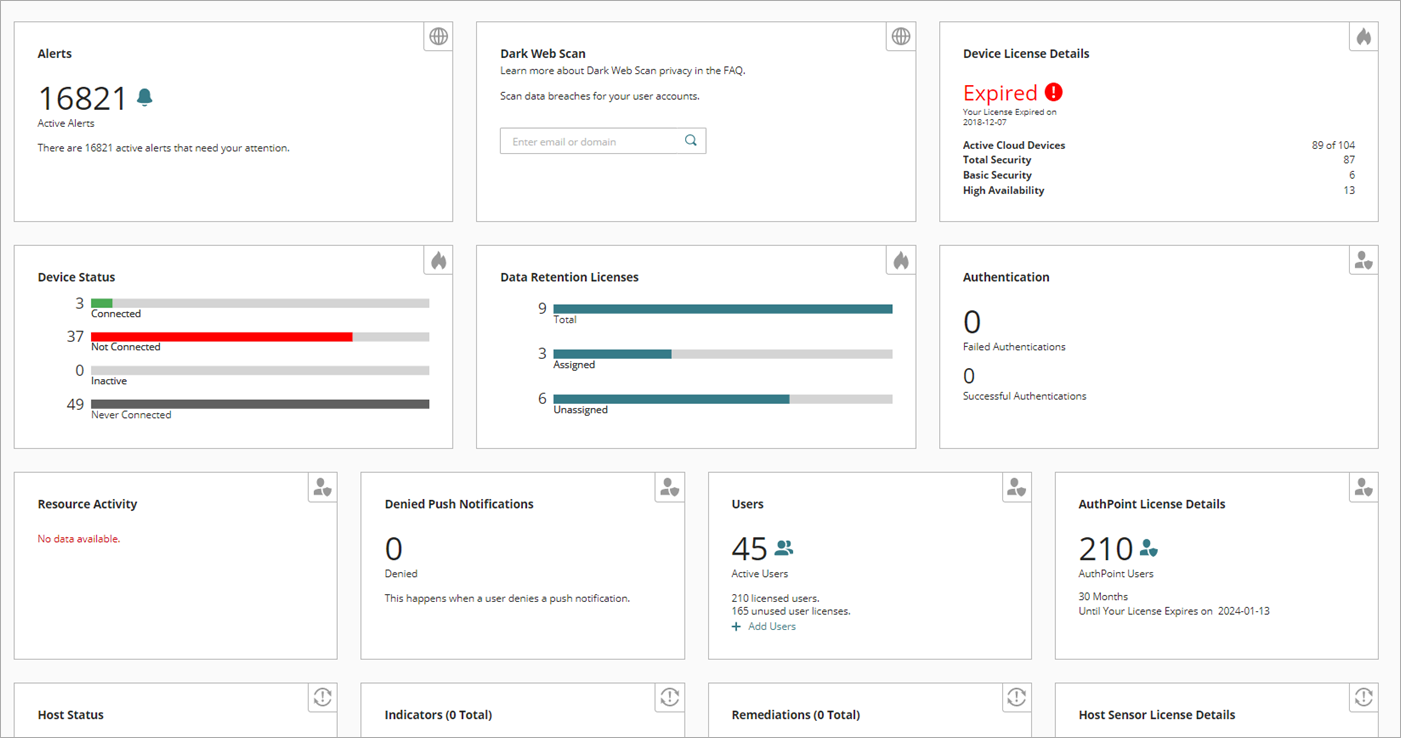The image size is (1401, 738).
Task: Click the Enter email or domain field
Action: [590, 142]
